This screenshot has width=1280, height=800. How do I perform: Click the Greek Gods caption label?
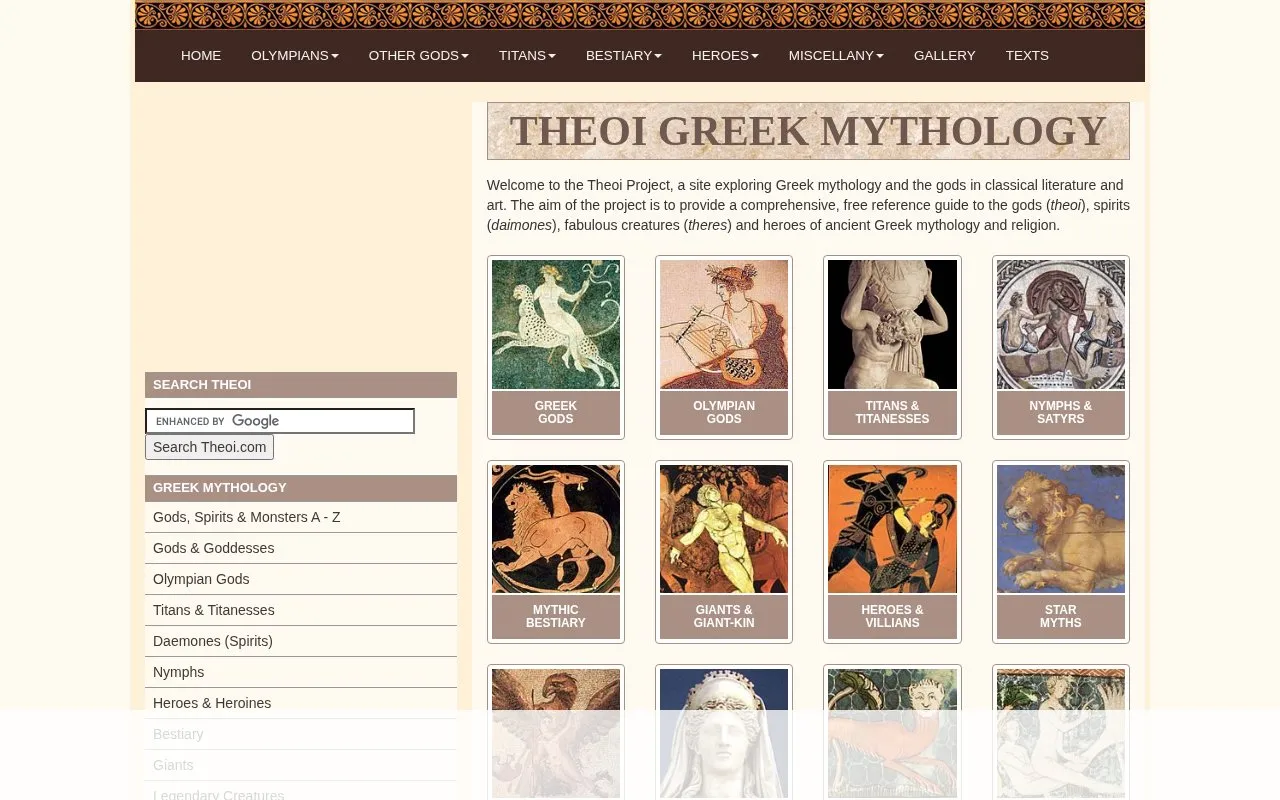click(556, 413)
